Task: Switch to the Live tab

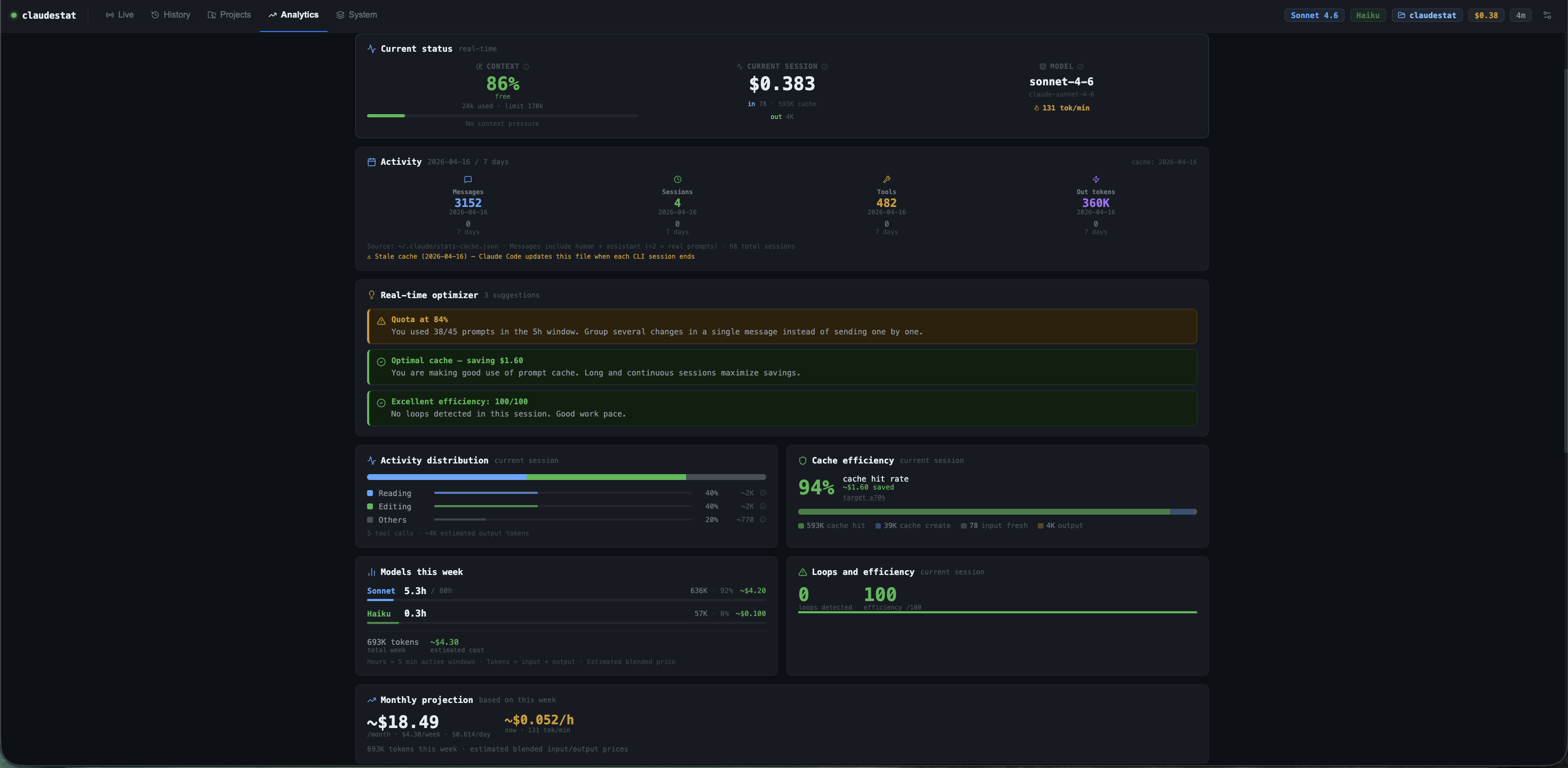Action: pos(120,14)
